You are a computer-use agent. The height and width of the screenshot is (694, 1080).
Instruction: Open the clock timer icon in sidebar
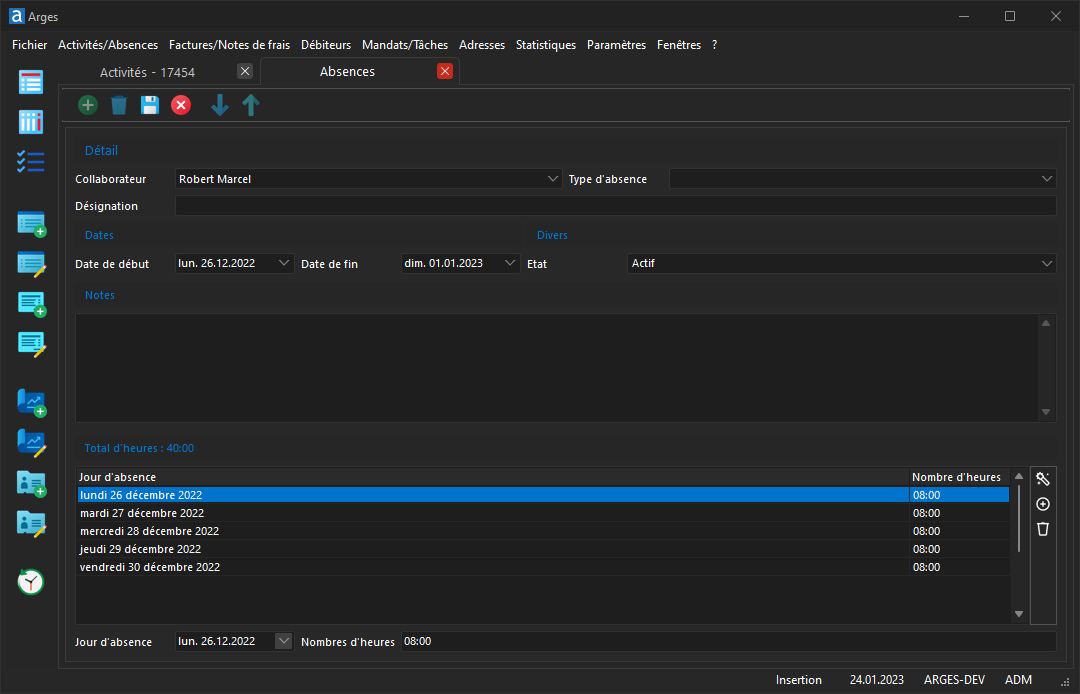(x=30, y=582)
